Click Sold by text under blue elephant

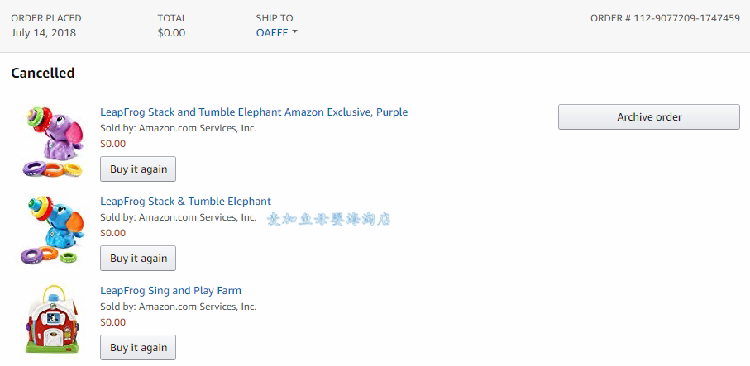click(x=178, y=217)
